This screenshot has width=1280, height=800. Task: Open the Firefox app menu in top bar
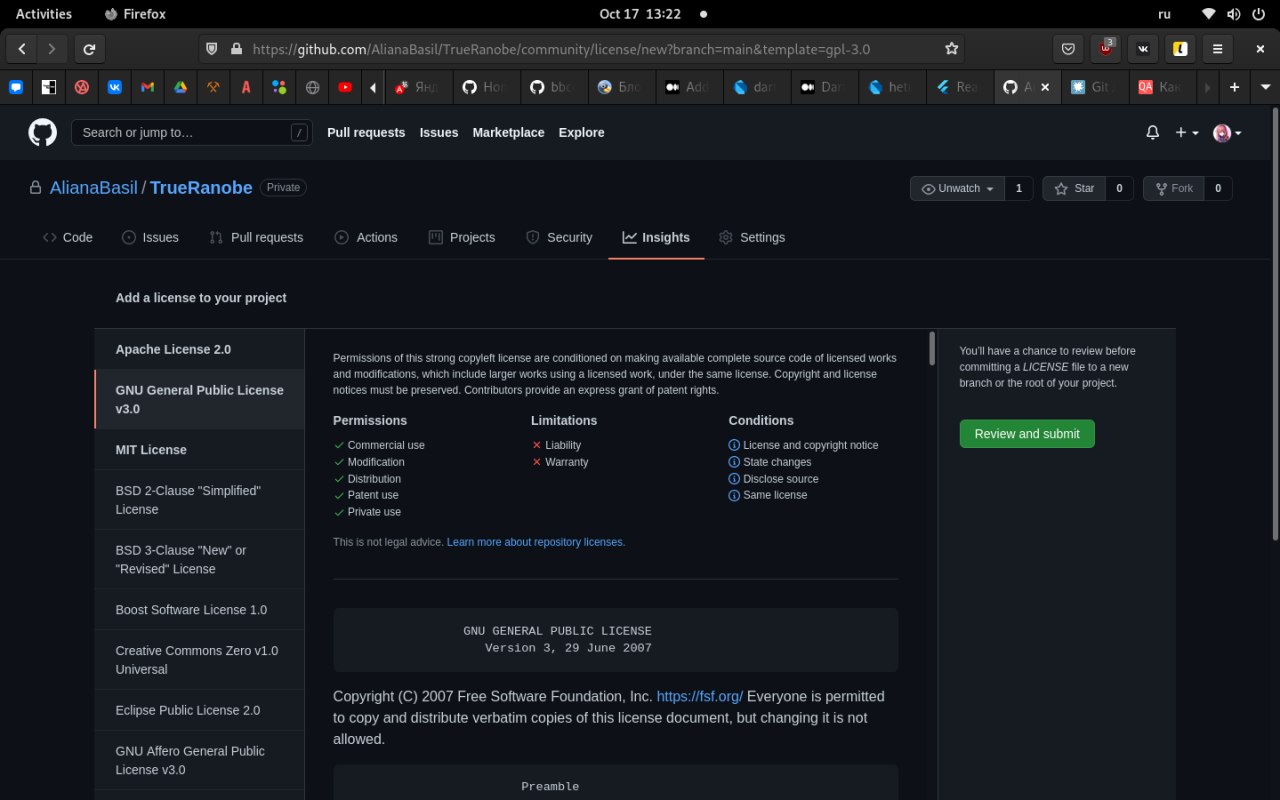(135, 14)
